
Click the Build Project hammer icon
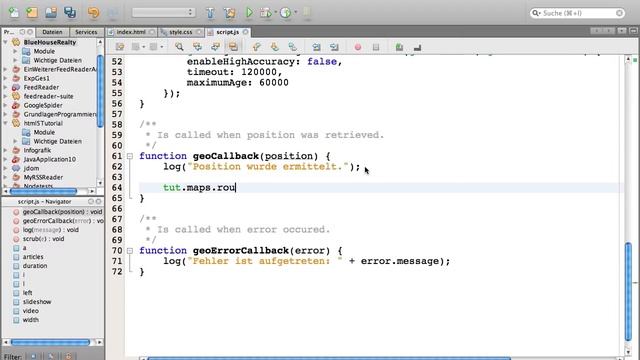click(x=210, y=13)
